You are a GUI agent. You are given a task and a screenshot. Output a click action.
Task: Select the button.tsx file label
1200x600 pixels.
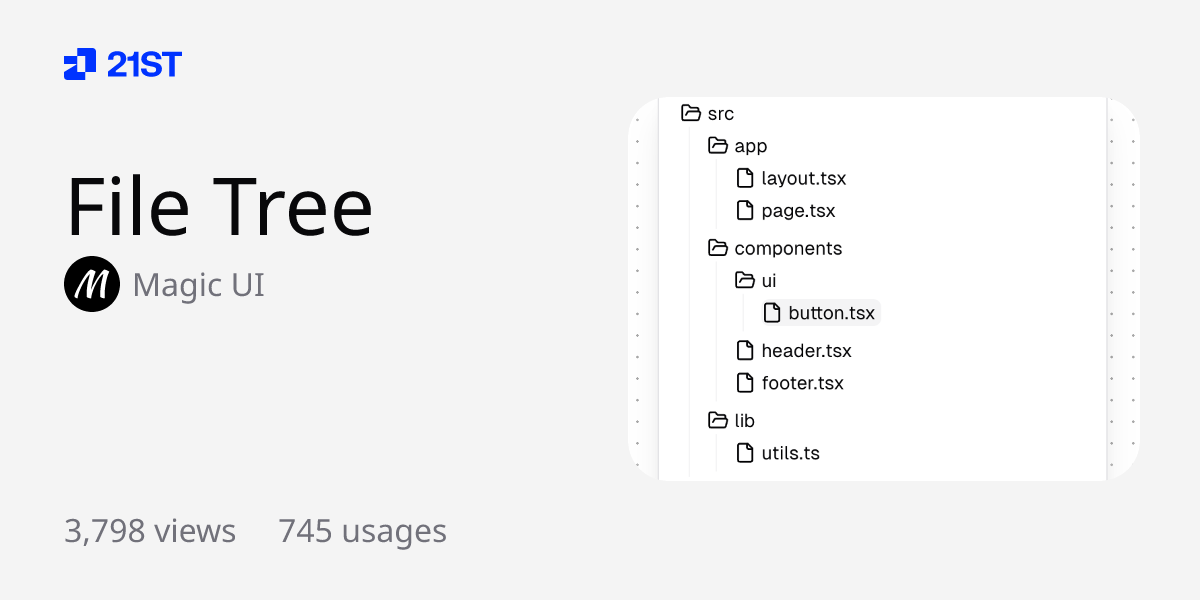click(x=831, y=313)
